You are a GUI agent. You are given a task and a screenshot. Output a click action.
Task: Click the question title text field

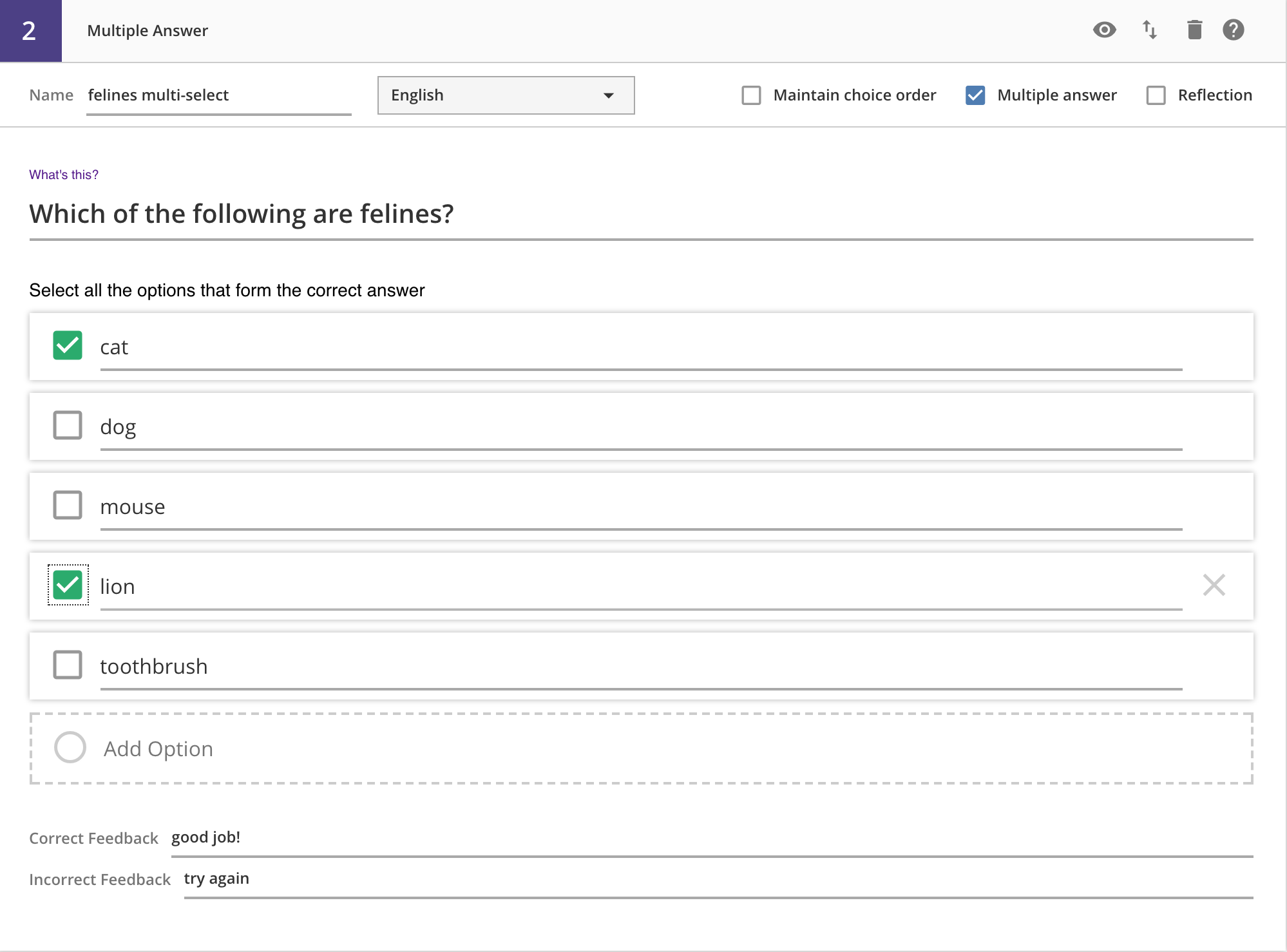pos(641,214)
